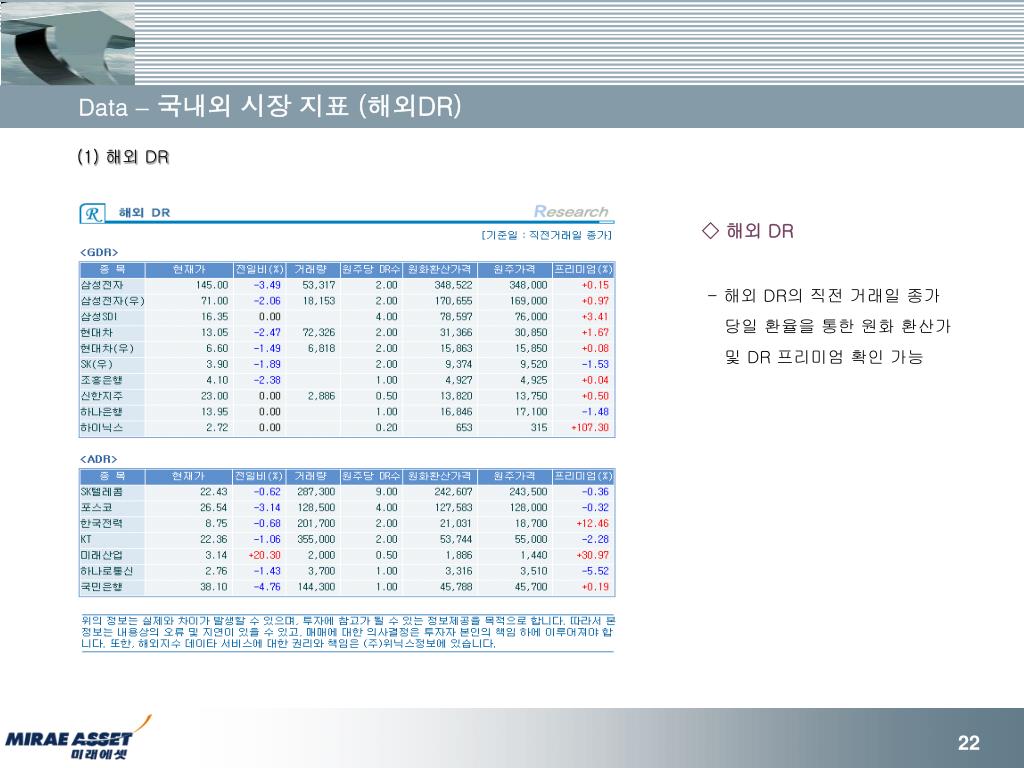Click the '[기준일 : 직전거래일 종가]' note
1024x768 pixels.
tap(547, 235)
